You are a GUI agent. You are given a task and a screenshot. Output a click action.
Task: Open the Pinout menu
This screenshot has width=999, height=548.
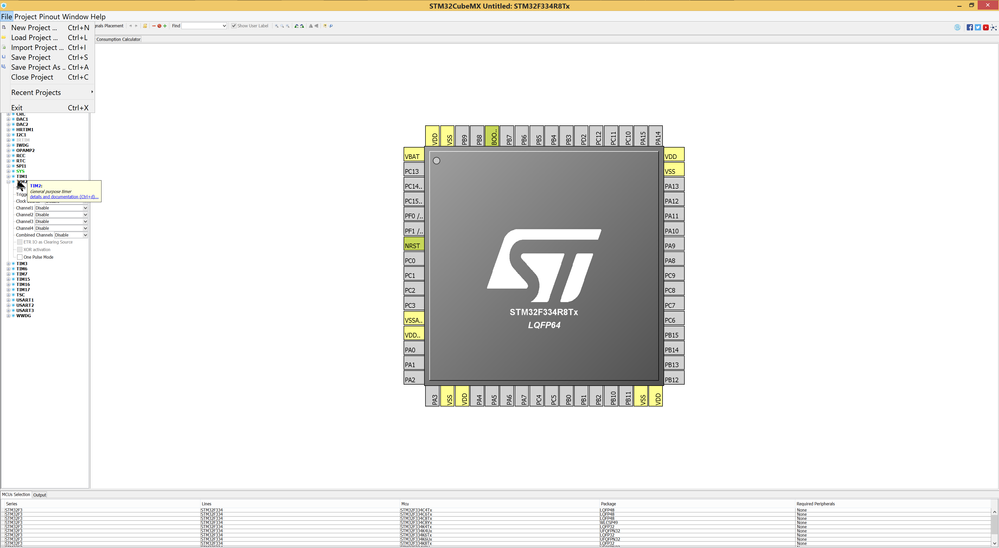50,17
